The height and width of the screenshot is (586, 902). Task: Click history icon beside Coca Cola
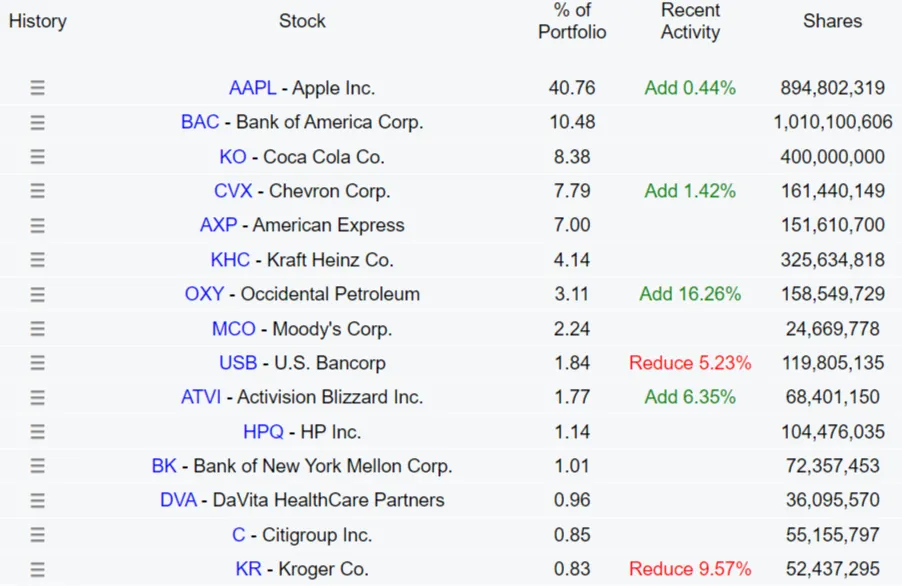pyautogui.click(x=37, y=157)
